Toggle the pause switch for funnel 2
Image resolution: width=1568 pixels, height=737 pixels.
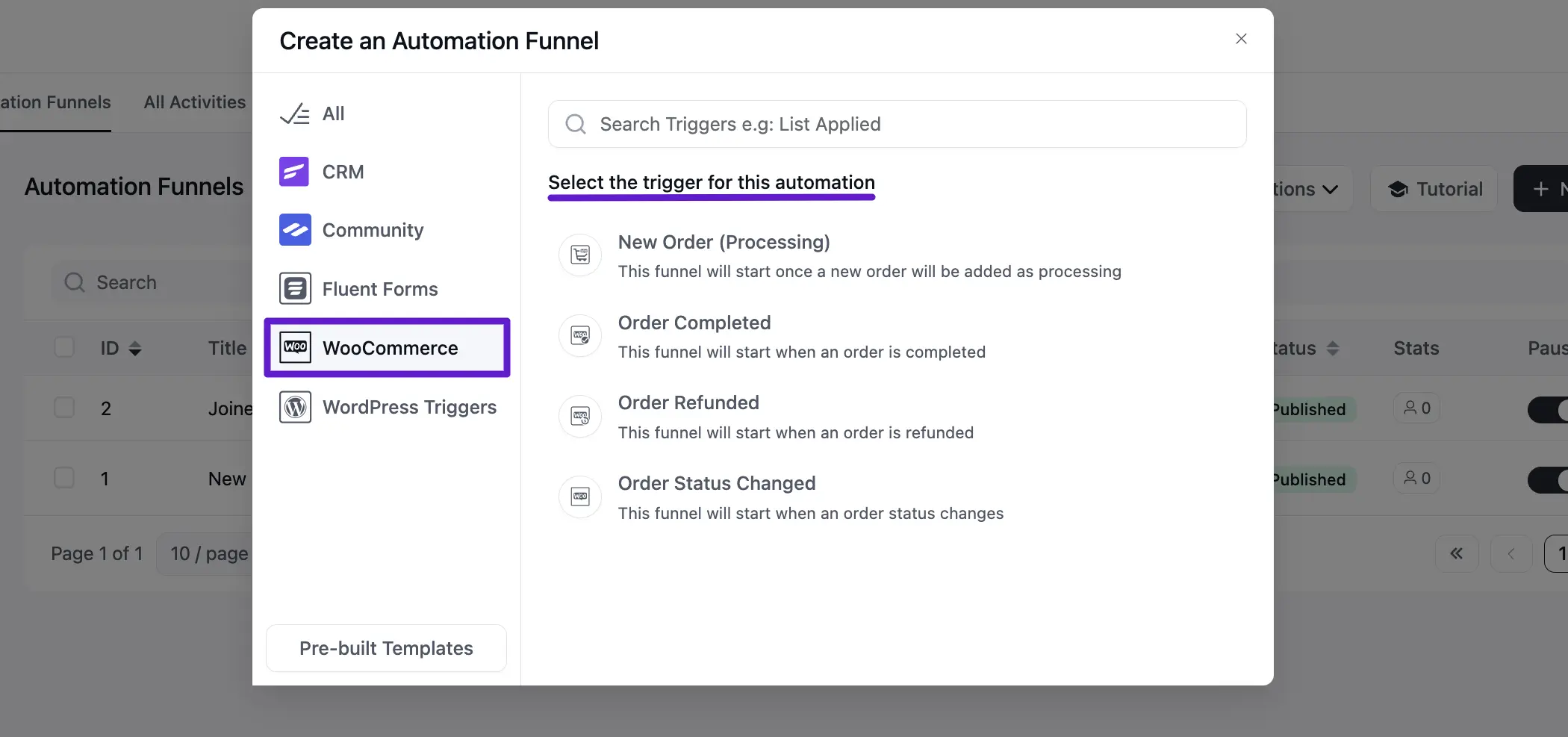click(1548, 409)
